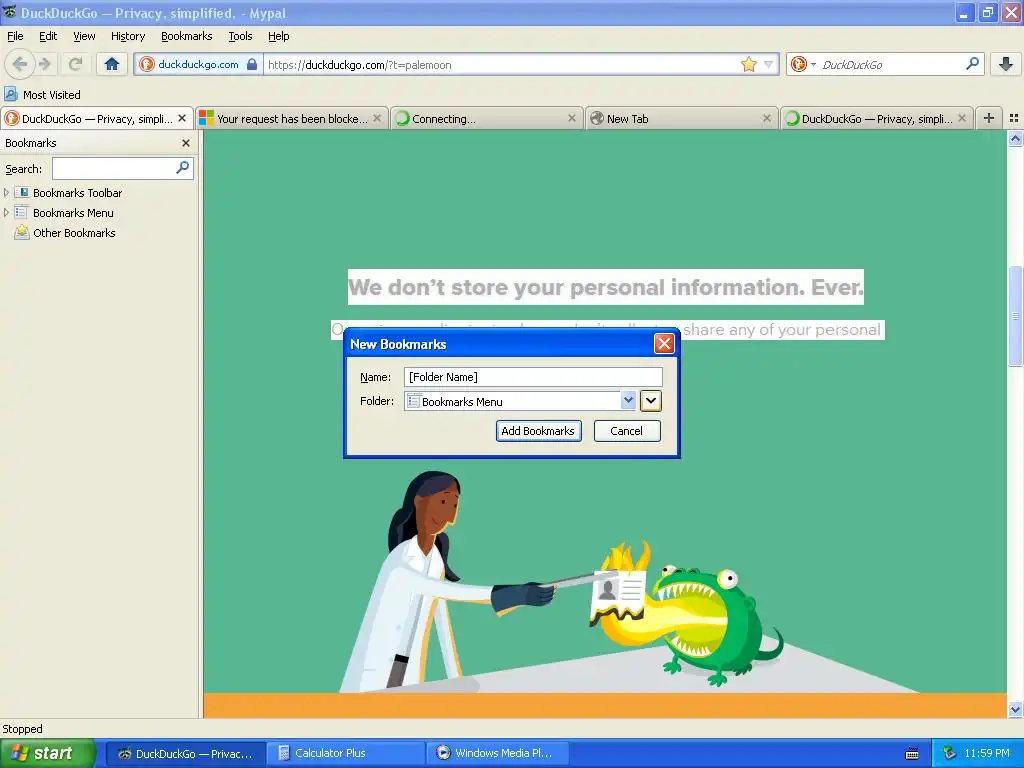Image resolution: width=1024 pixels, height=768 pixels.
Task: Switch to the last DuckDuckGo tab
Action: pyautogui.click(x=876, y=119)
